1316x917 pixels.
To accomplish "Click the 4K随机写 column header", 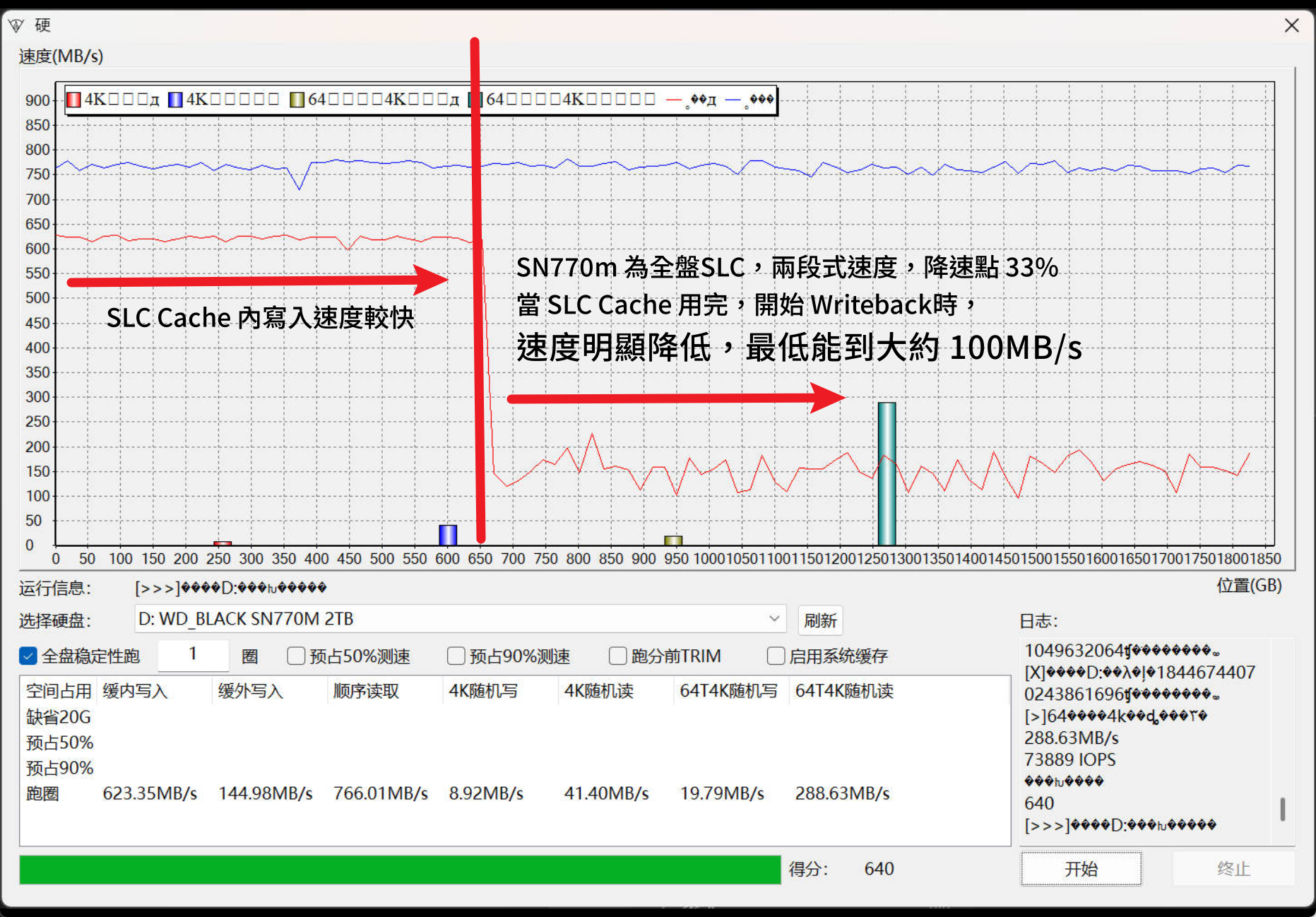I will pos(483,691).
